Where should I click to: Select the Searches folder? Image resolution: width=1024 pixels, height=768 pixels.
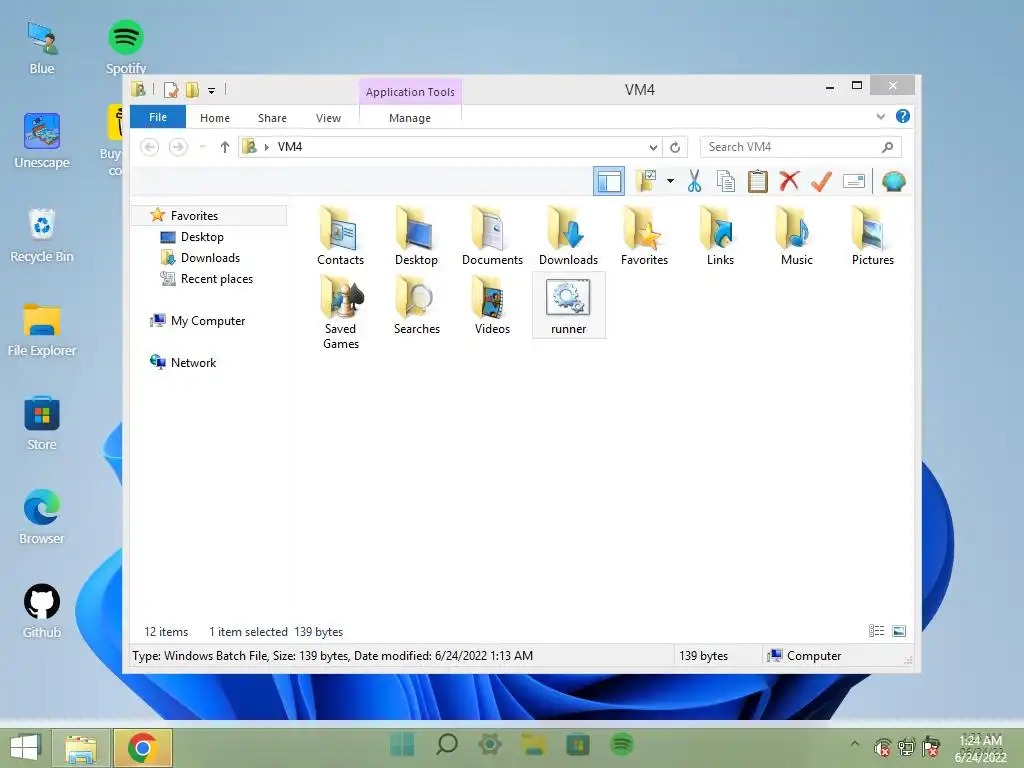pos(417,305)
